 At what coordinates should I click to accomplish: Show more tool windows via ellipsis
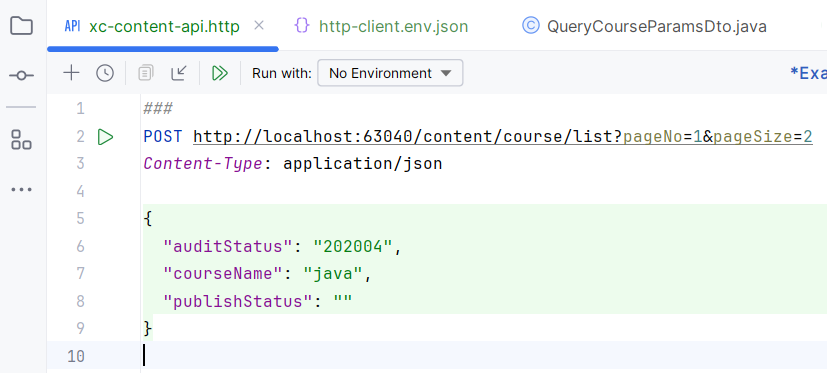[22, 189]
